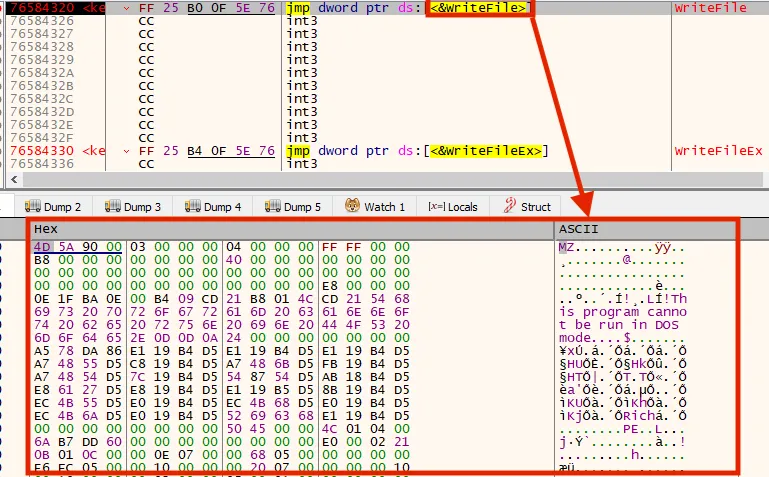This screenshot has height=477, width=769.
Task: Click the opcode bytes FF 25 B4 0F 5E 76
Action: (206, 151)
